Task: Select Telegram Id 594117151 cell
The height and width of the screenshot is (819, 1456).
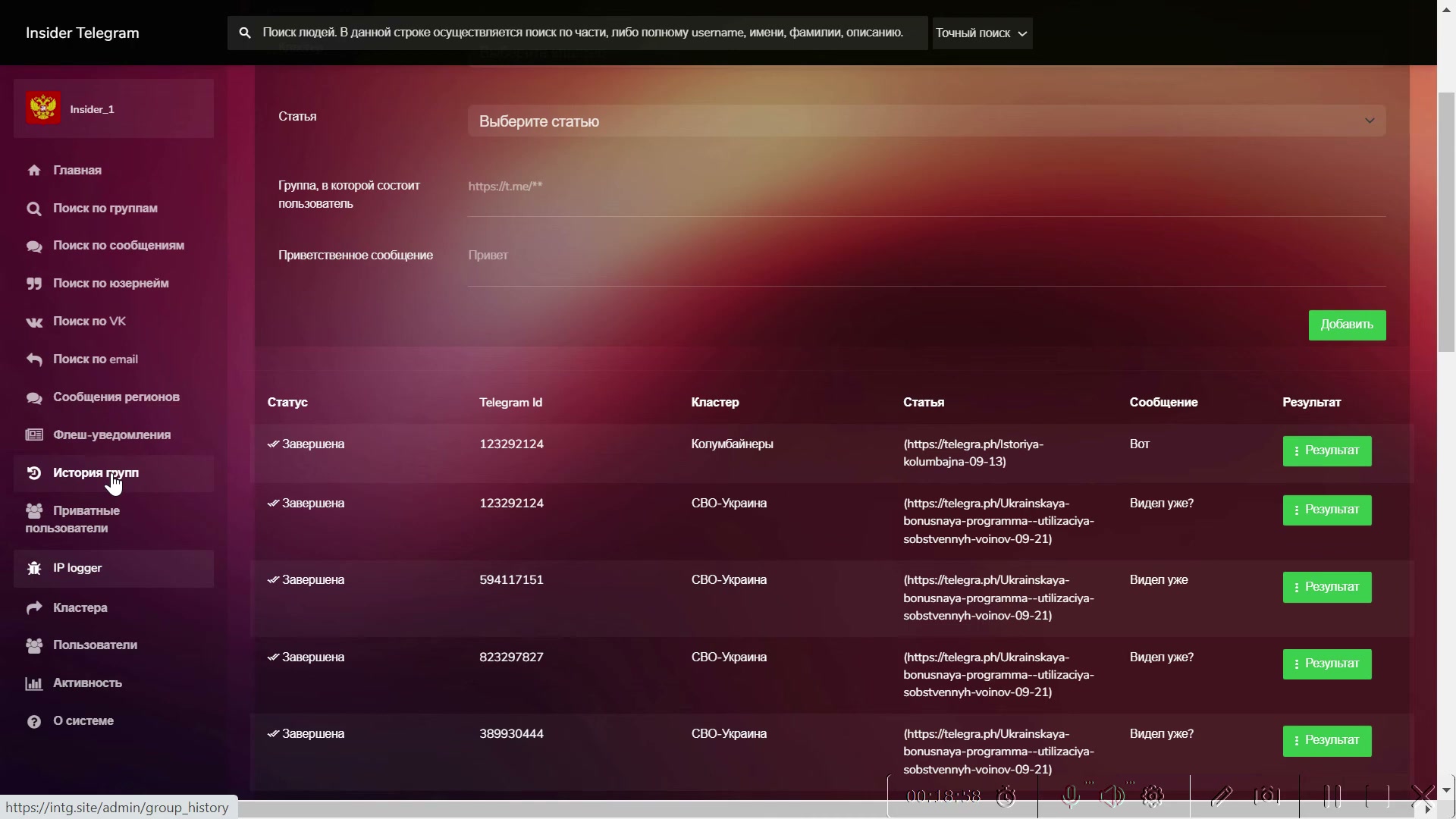Action: tap(511, 580)
